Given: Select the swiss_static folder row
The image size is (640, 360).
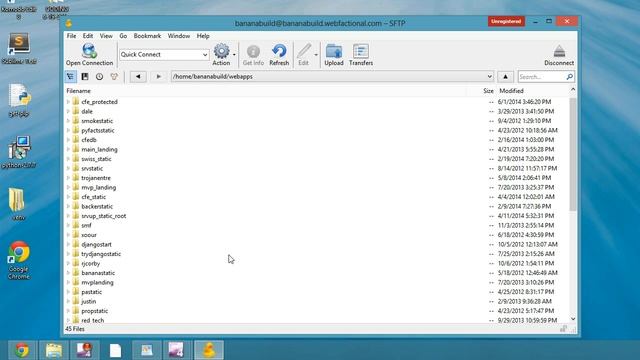Looking at the screenshot, I should (x=318, y=159).
